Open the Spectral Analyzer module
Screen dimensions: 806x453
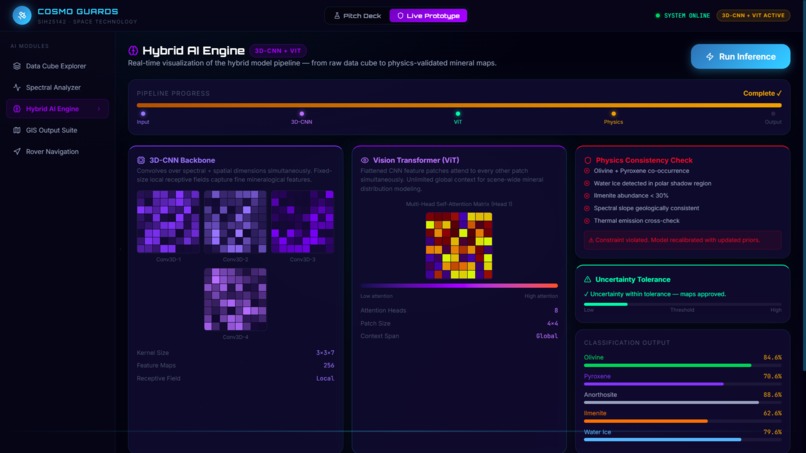(58, 87)
